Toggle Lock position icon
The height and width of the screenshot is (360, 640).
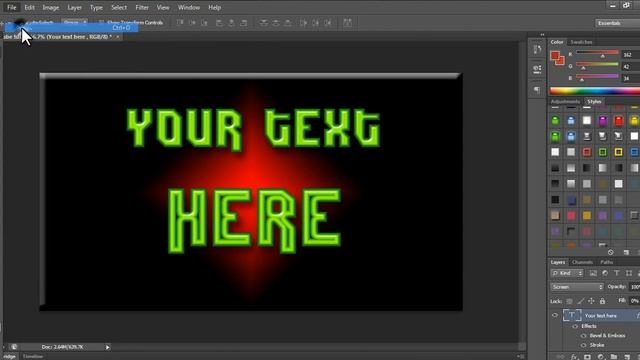591,301
